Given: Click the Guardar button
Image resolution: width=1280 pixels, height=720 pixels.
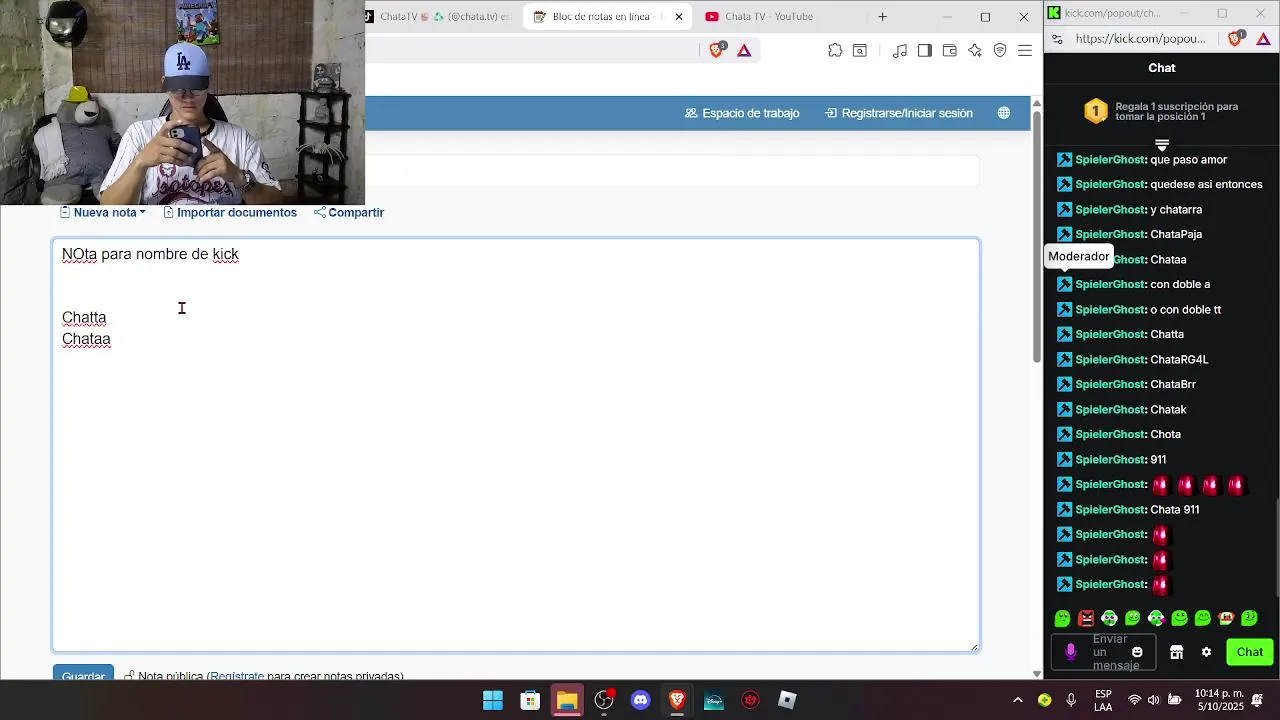Looking at the screenshot, I should tap(83, 675).
